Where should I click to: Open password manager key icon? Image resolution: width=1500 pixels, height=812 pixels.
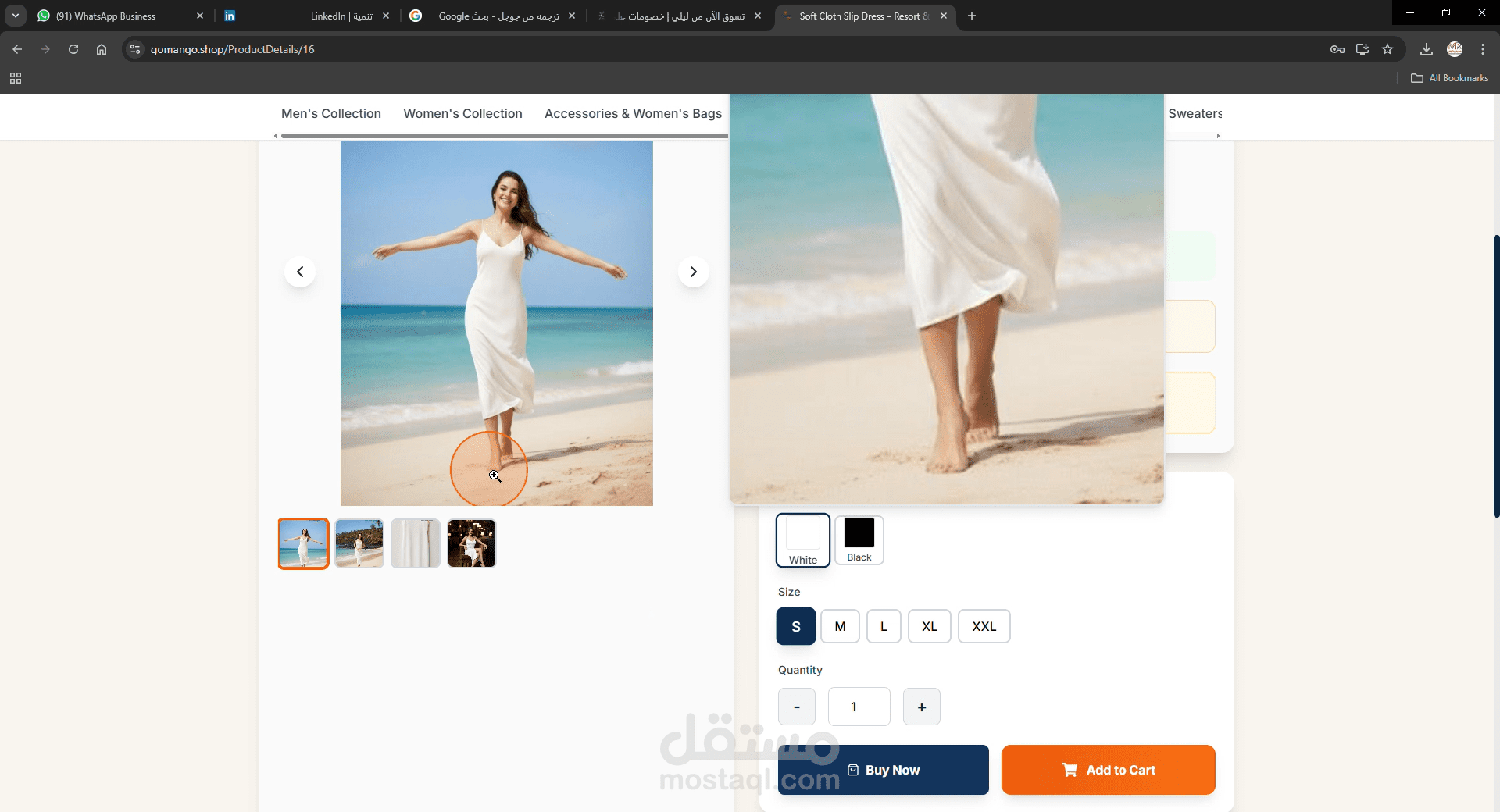(1337, 49)
